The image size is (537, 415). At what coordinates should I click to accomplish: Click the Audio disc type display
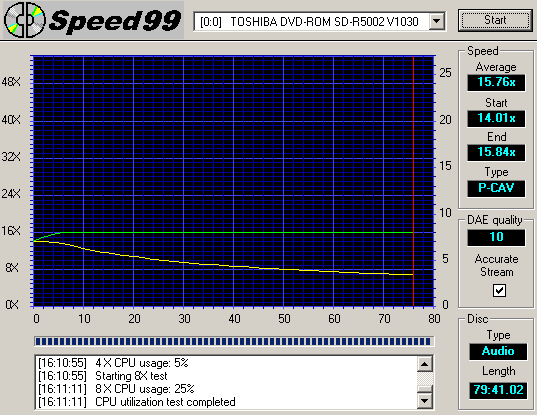[x=498, y=351]
